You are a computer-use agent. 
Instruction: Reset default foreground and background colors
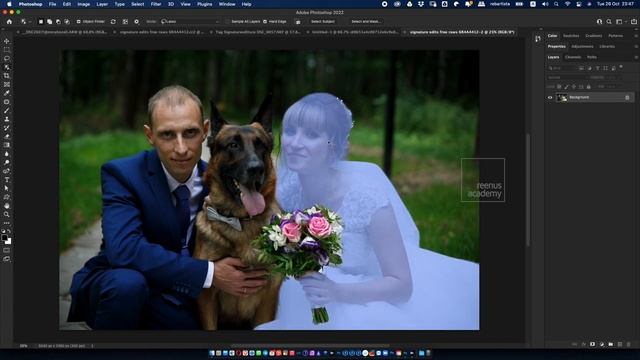(x=4, y=231)
